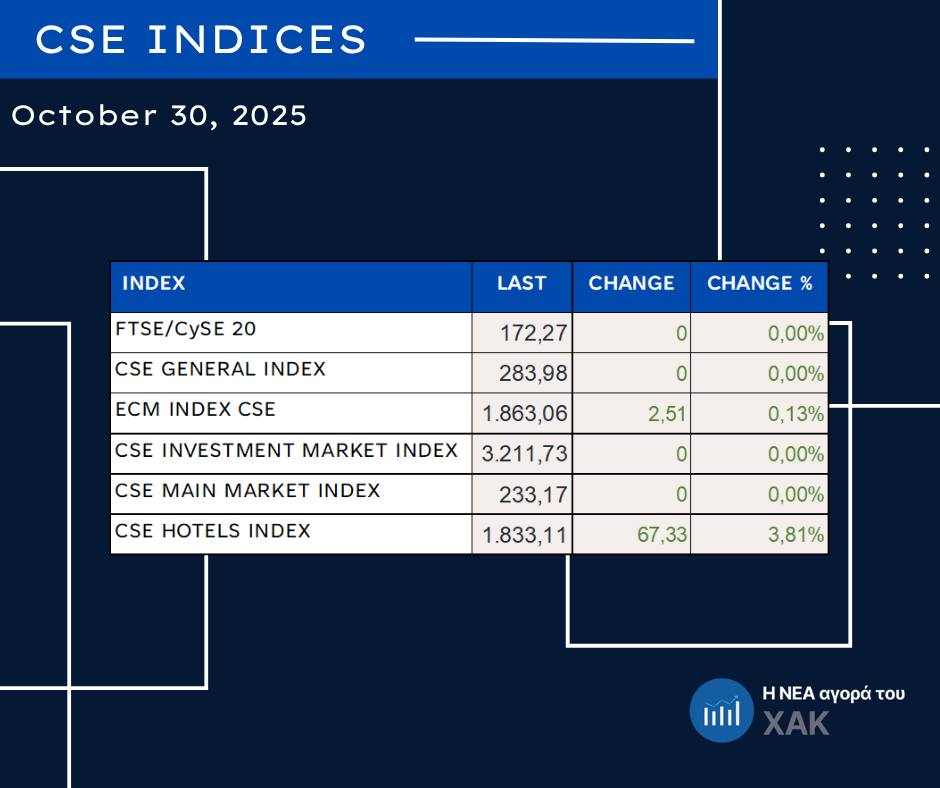Click the CHANGE column header
Image resolution: width=940 pixels, height=788 pixels.
click(631, 284)
